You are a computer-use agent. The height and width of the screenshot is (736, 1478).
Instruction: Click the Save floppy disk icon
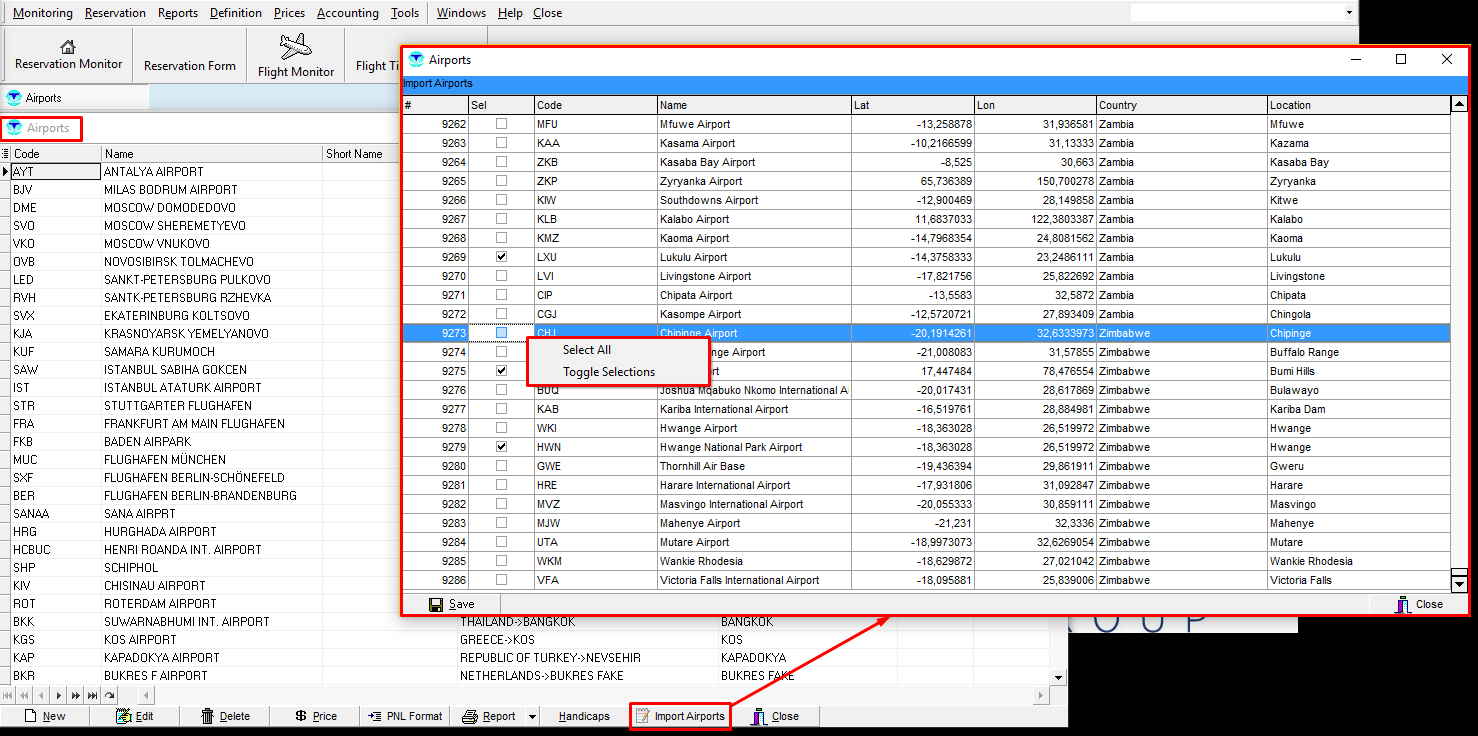[436, 604]
